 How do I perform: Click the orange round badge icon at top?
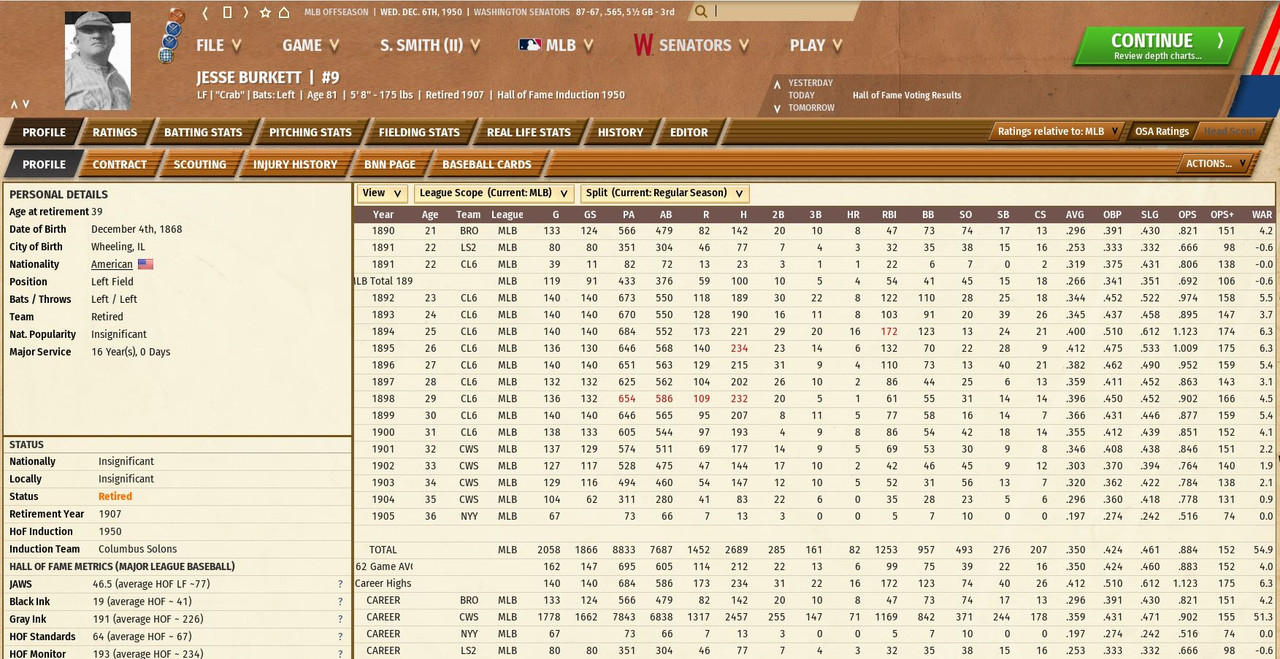(x=177, y=15)
